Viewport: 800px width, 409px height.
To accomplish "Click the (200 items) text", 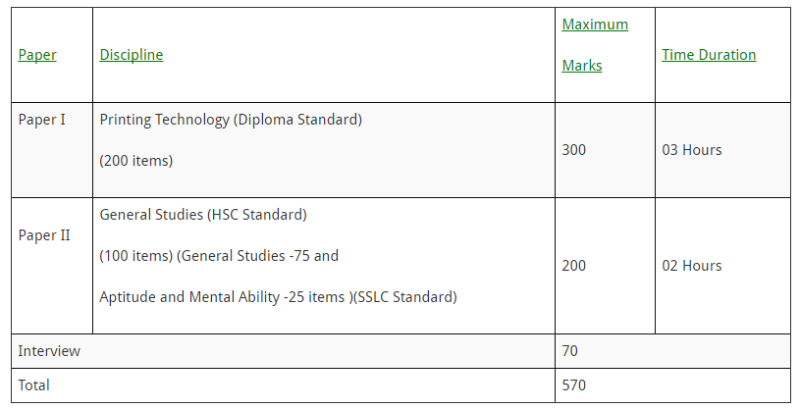I will point(136,161).
